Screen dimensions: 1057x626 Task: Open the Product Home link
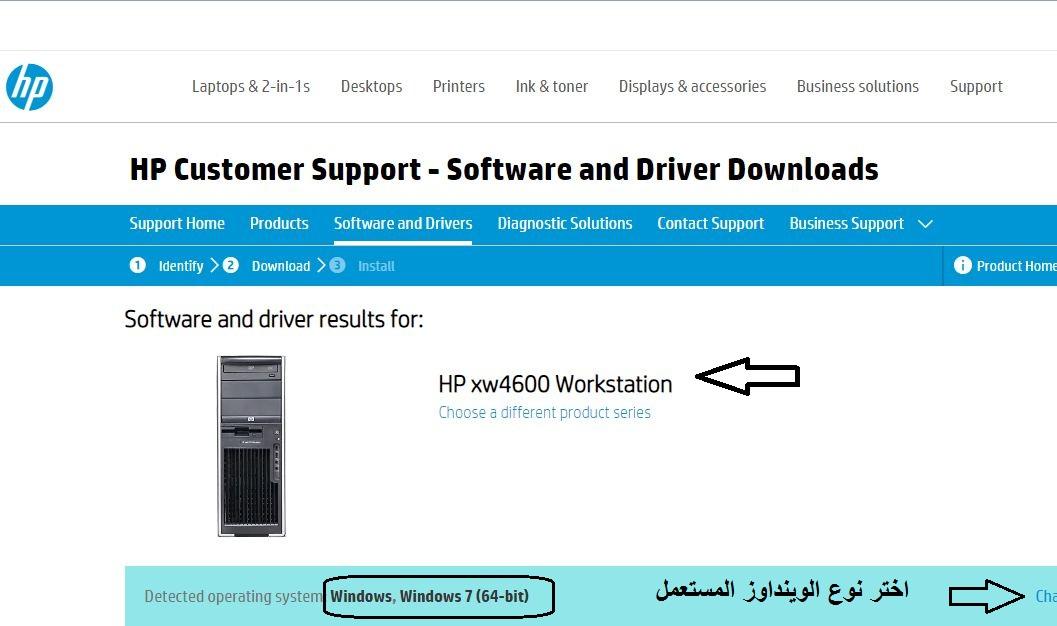coord(1017,266)
